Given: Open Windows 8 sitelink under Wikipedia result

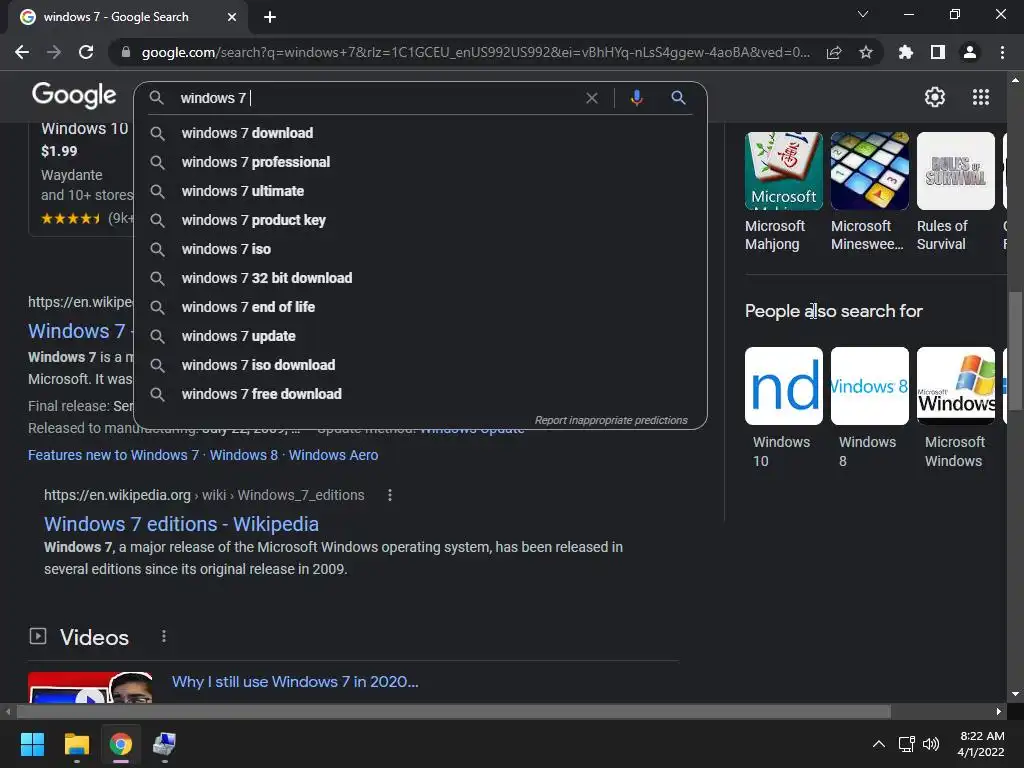Looking at the screenshot, I should click(244, 455).
